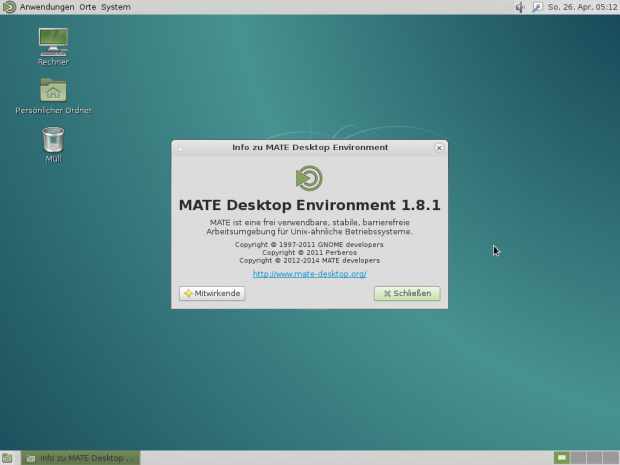620x465 pixels.
Task: Activate 'Info zu MATE Desktop' taskbar entry
Action: pos(80,458)
